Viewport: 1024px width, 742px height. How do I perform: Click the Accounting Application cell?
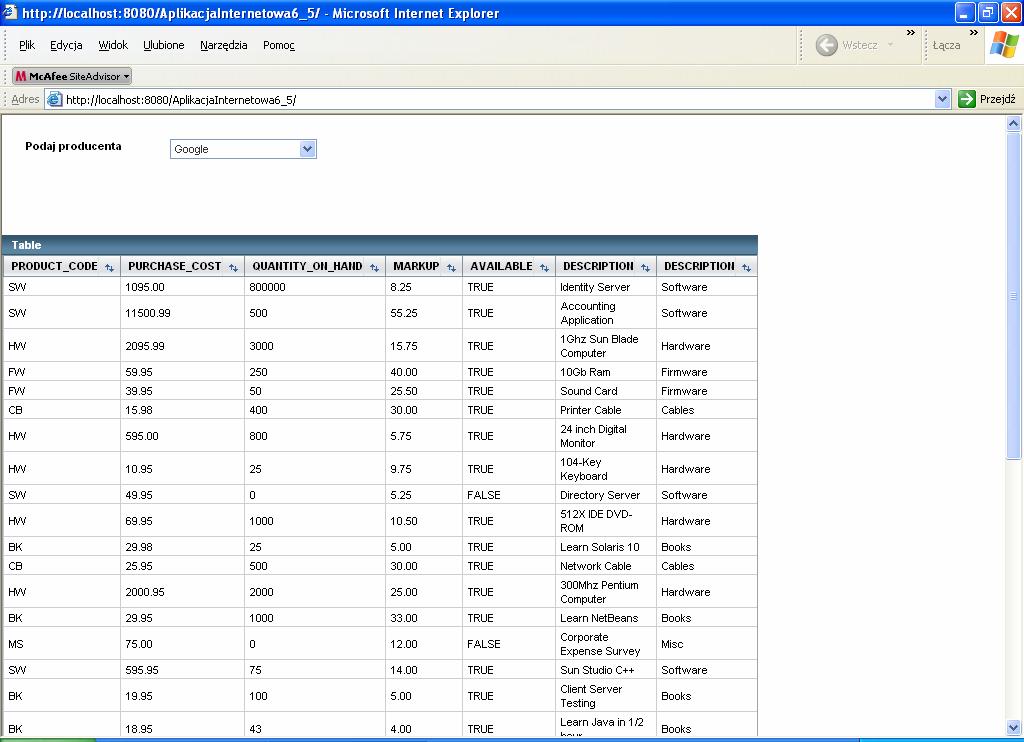605,313
